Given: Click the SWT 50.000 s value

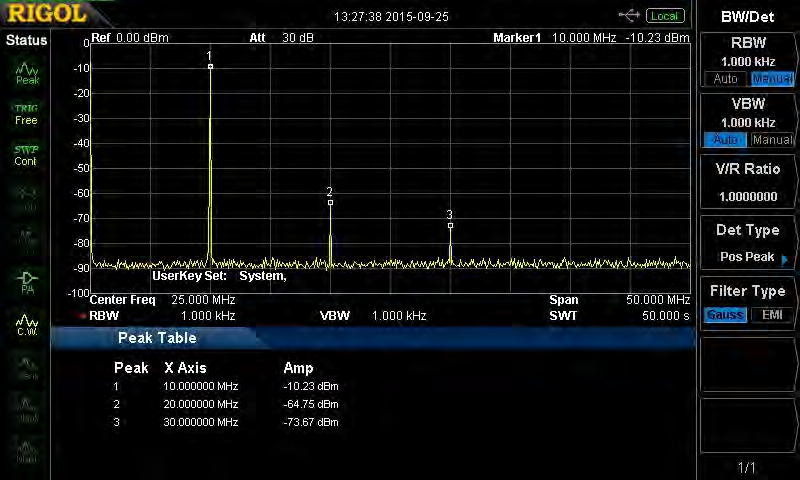Looking at the screenshot, I should click(x=666, y=316).
